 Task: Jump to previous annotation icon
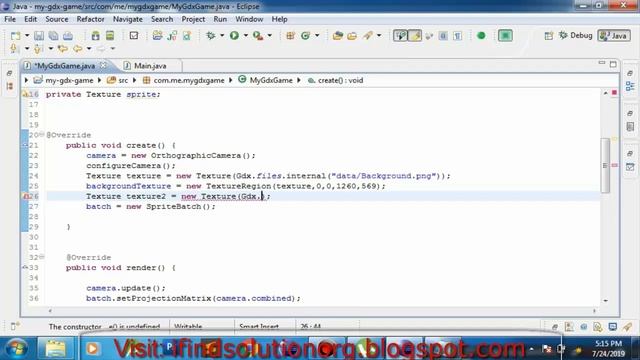[x=38, y=49]
